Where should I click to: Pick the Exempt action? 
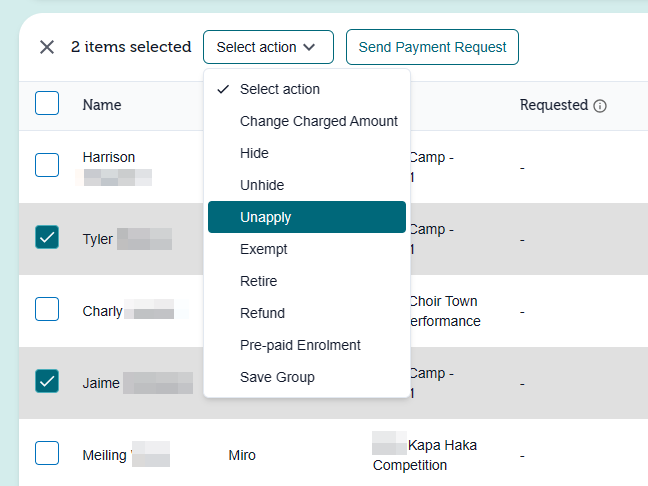(x=307, y=249)
